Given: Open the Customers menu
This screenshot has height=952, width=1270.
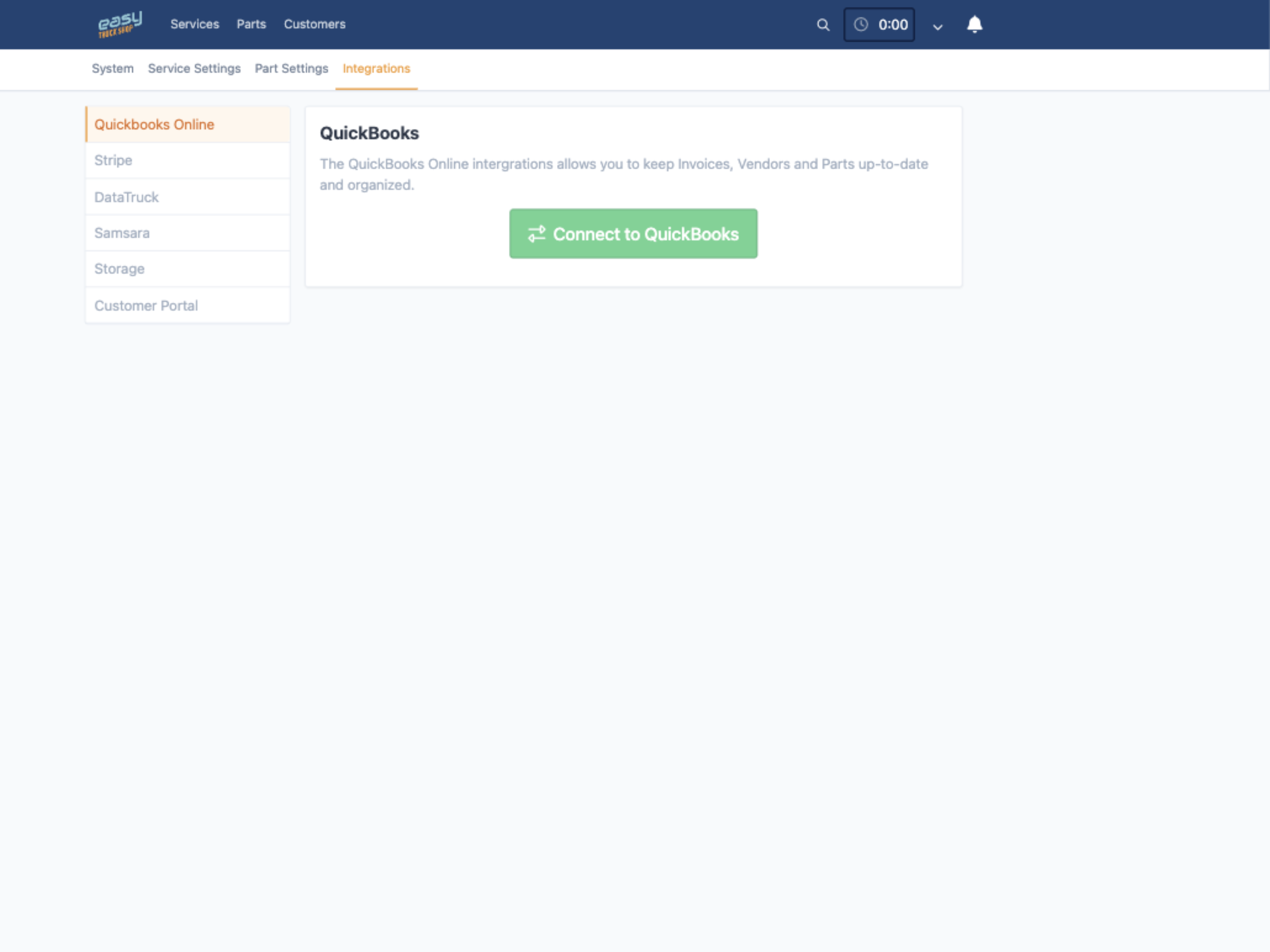Looking at the screenshot, I should [314, 24].
